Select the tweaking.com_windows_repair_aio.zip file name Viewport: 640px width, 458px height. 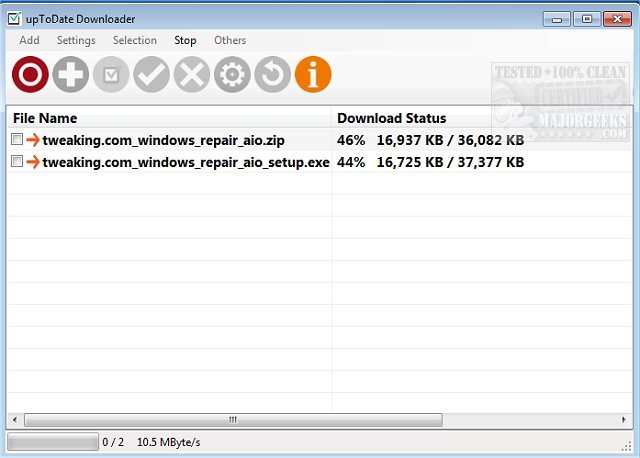pos(164,140)
